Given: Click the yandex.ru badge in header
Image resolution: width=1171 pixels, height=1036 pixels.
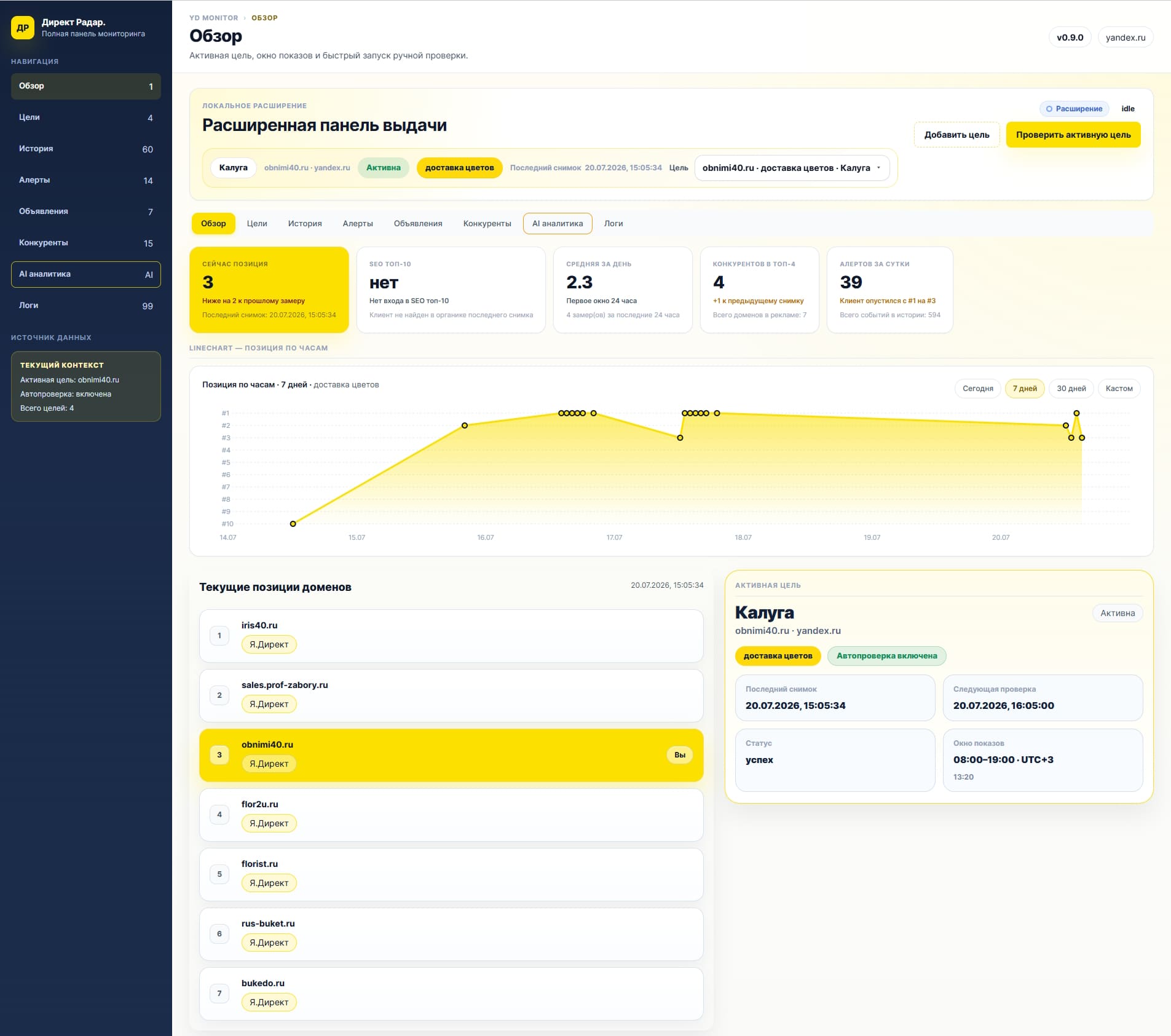Looking at the screenshot, I should tap(1126, 38).
